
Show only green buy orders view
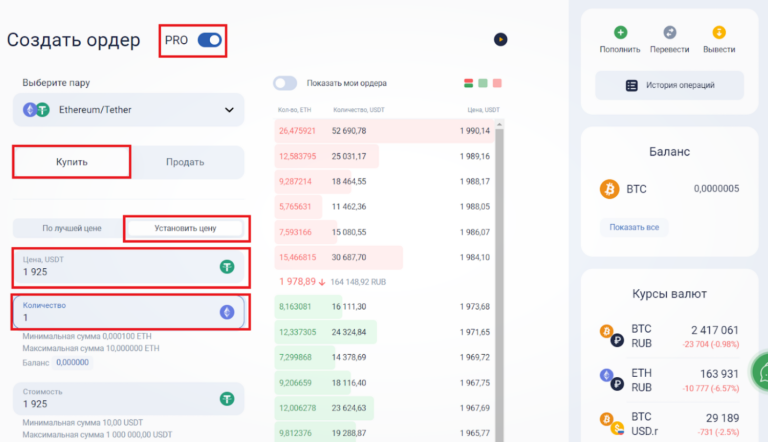click(483, 83)
